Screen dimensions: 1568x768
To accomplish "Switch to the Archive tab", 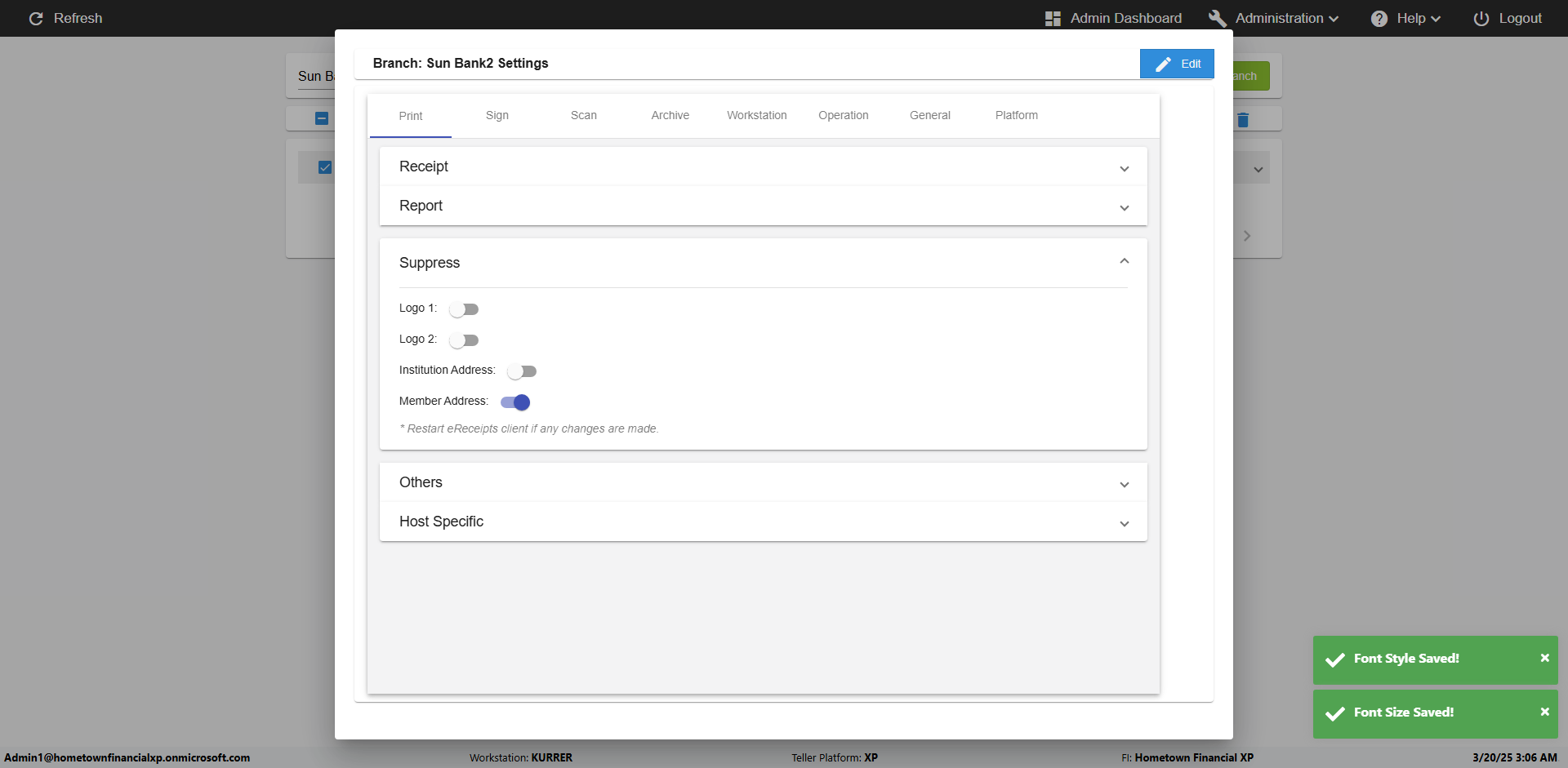I will (x=670, y=115).
